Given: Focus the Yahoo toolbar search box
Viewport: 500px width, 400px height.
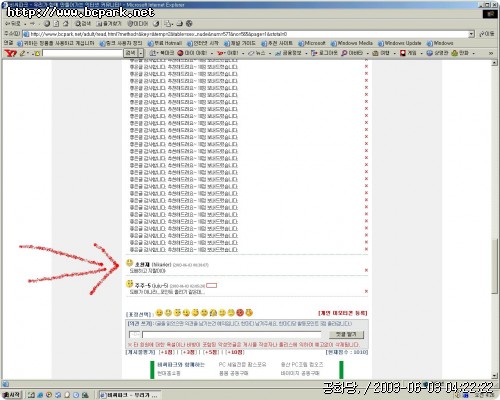Looking at the screenshot, I should (x=83, y=53).
